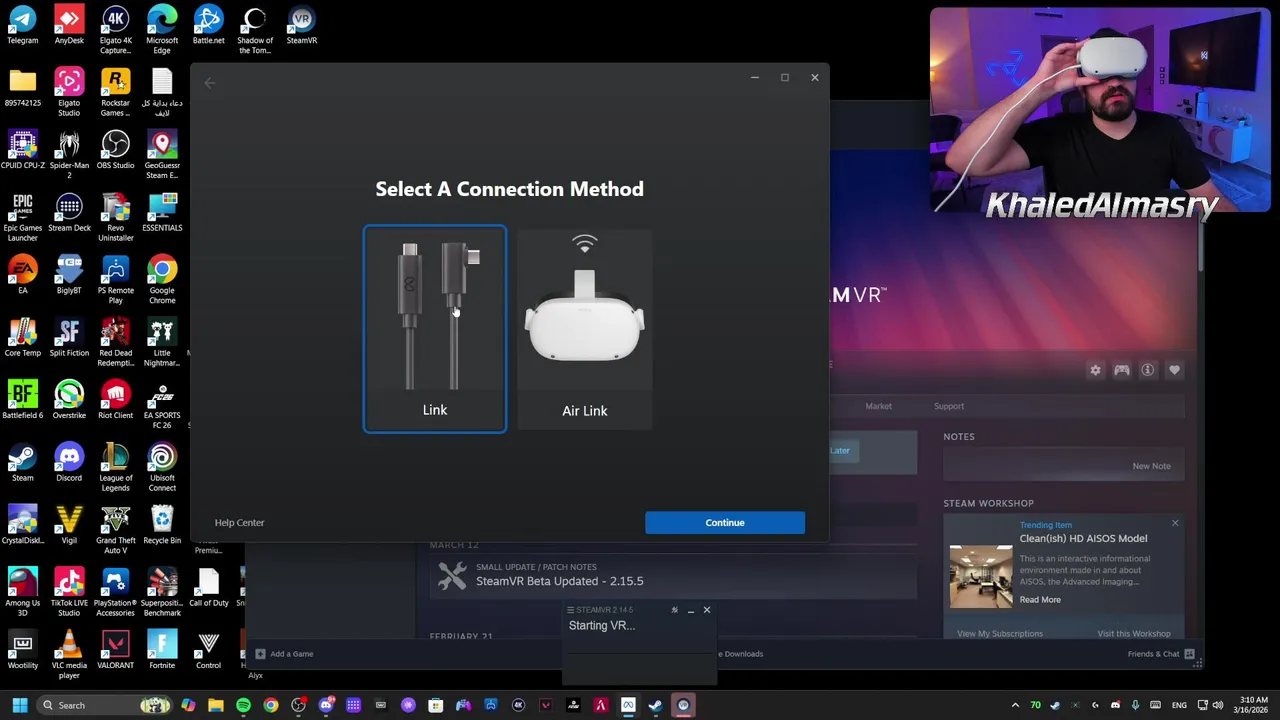The image size is (1280, 720).
Task: Open Recycle Bin on the desktop
Action: [162, 525]
